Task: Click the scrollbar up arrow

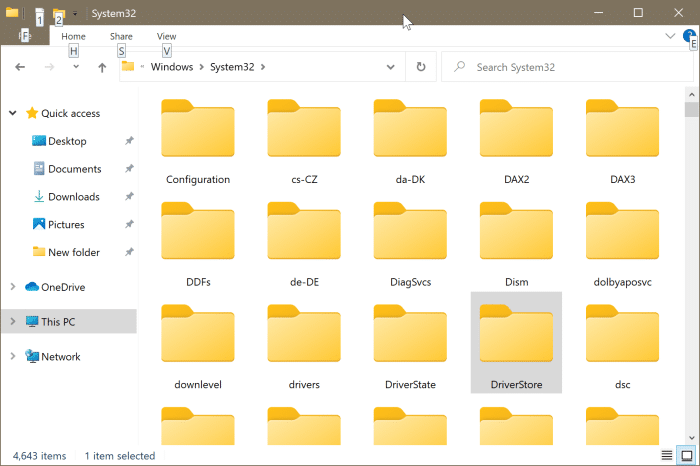Action: [692, 95]
